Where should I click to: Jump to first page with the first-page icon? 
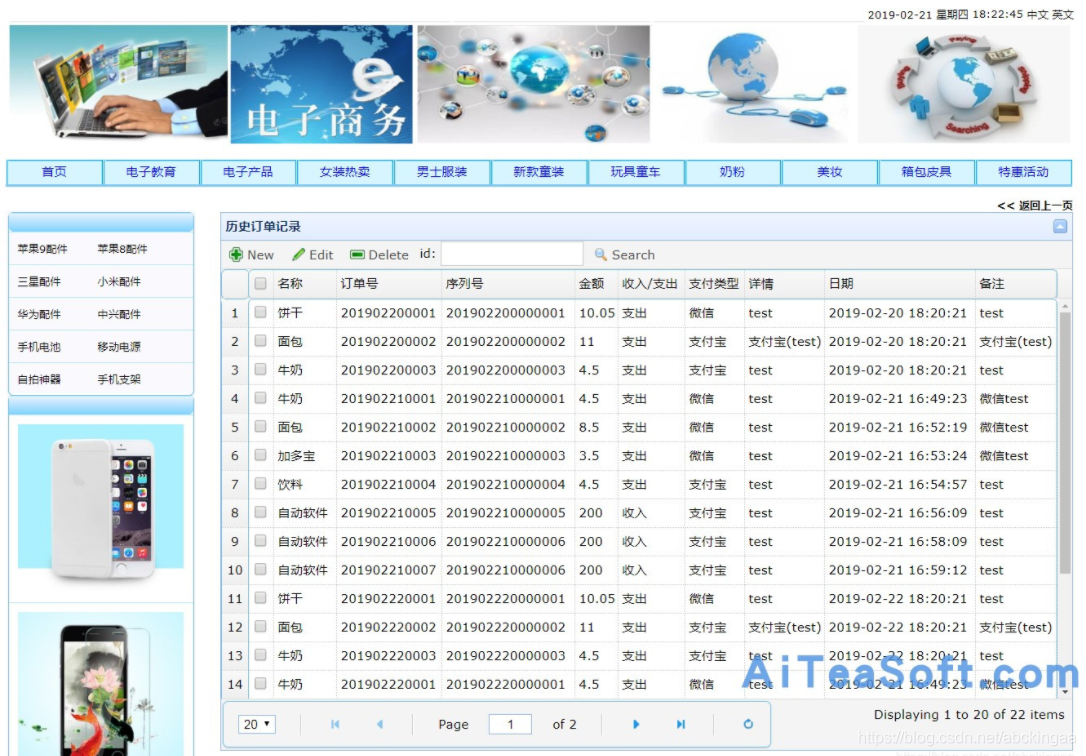point(335,723)
